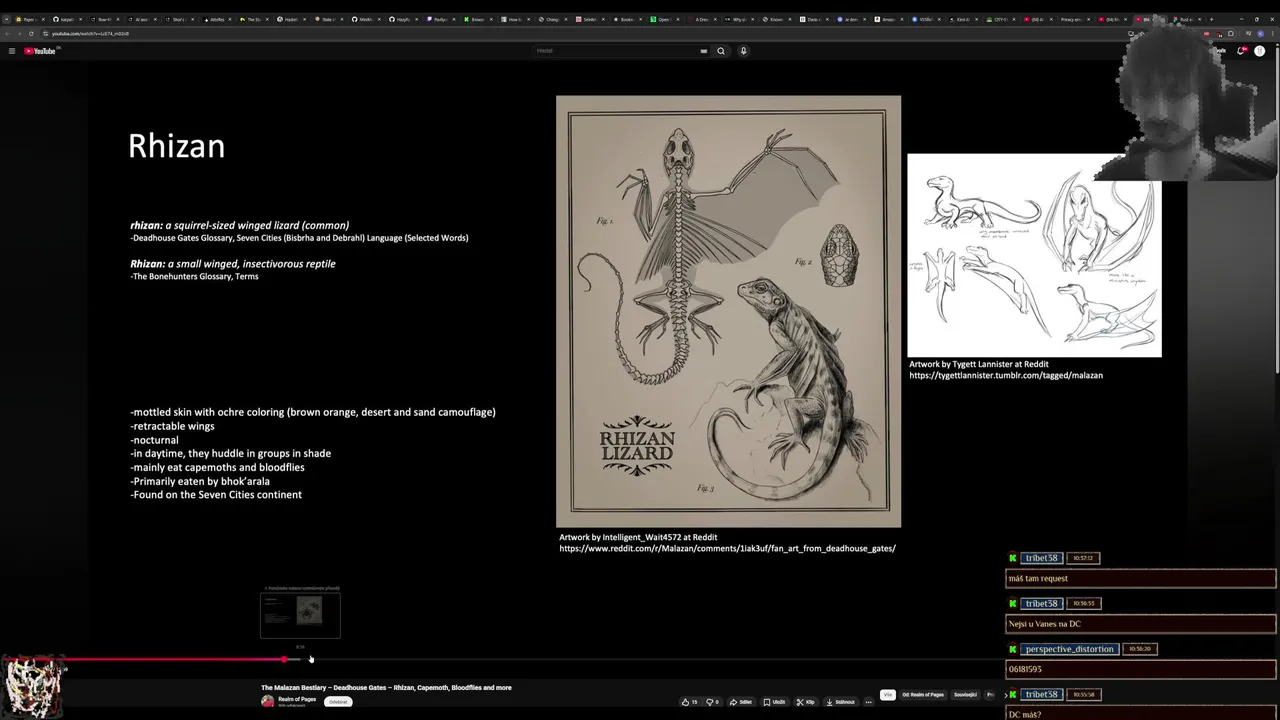Click the video title The Malazan Bestiary

pos(386,688)
